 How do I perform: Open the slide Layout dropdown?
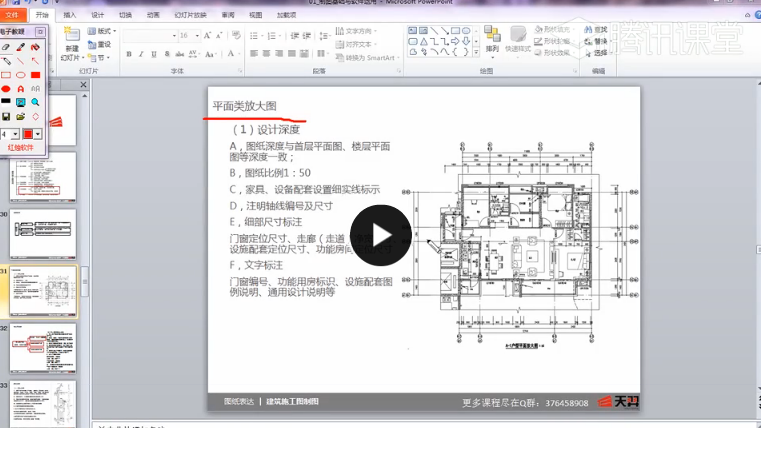(102, 31)
